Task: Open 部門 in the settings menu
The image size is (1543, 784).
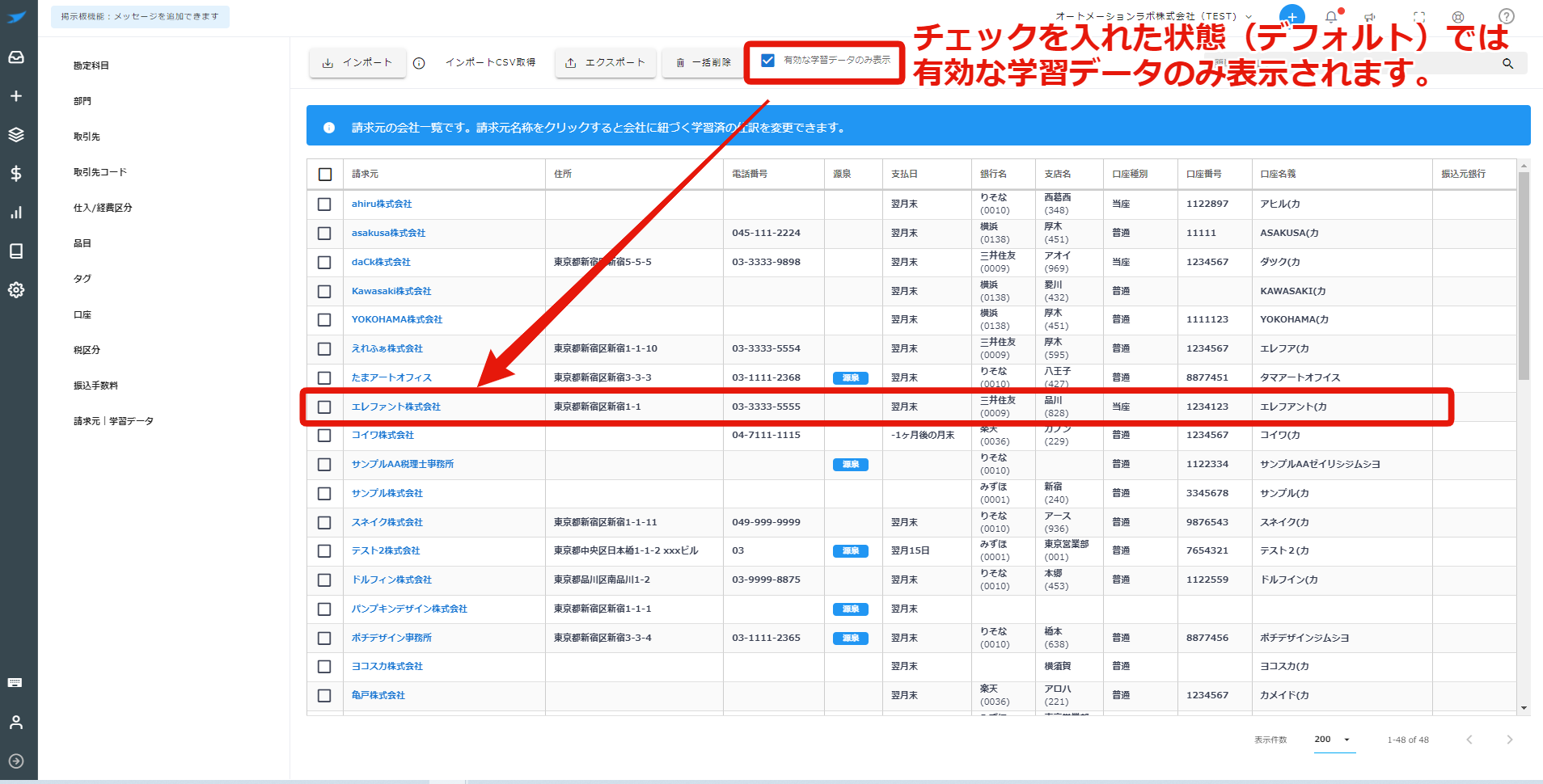Action: (x=82, y=101)
